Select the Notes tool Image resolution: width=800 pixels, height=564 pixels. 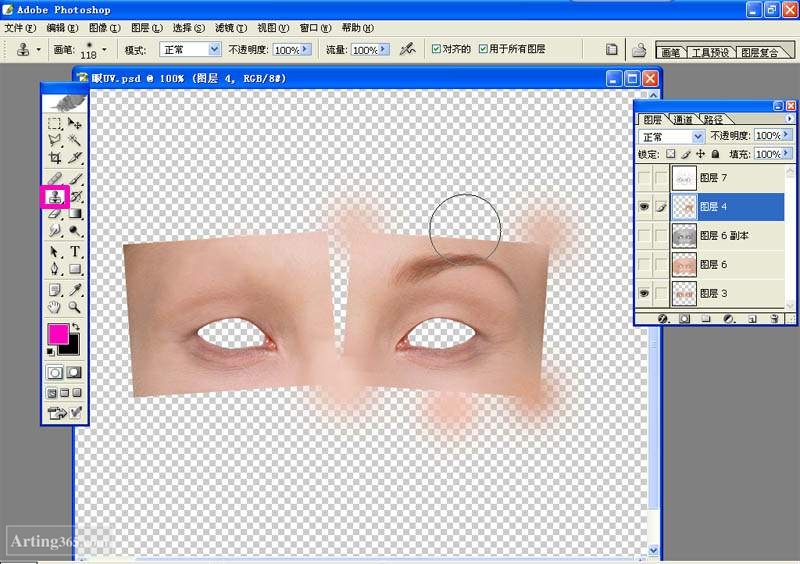pyautogui.click(x=55, y=290)
